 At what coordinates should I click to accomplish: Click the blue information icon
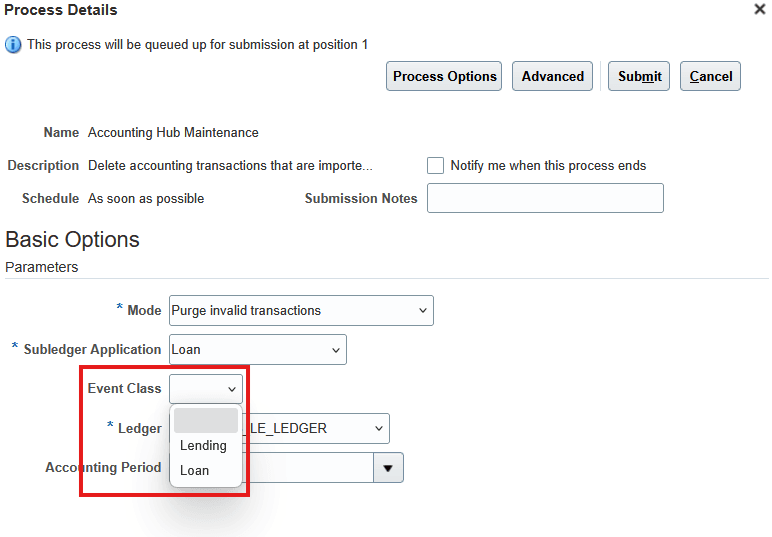[x=14, y=45]
